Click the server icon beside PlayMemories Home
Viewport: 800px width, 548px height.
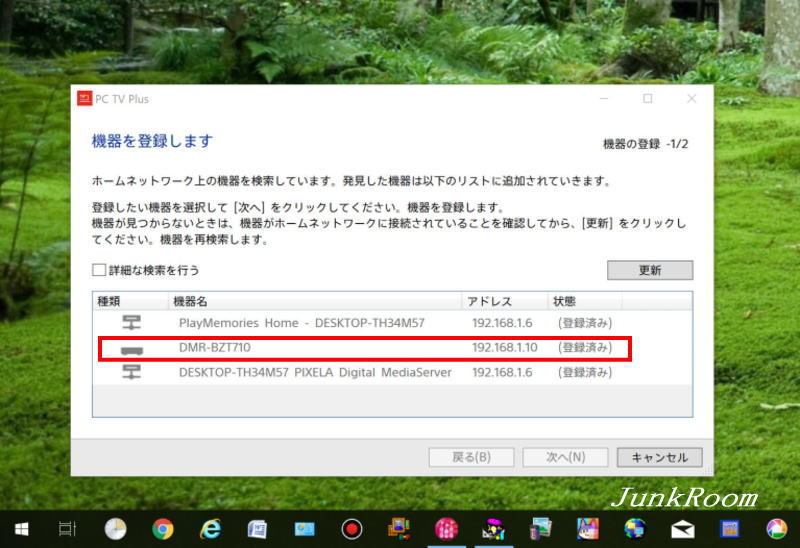click(x=132, y=322)
